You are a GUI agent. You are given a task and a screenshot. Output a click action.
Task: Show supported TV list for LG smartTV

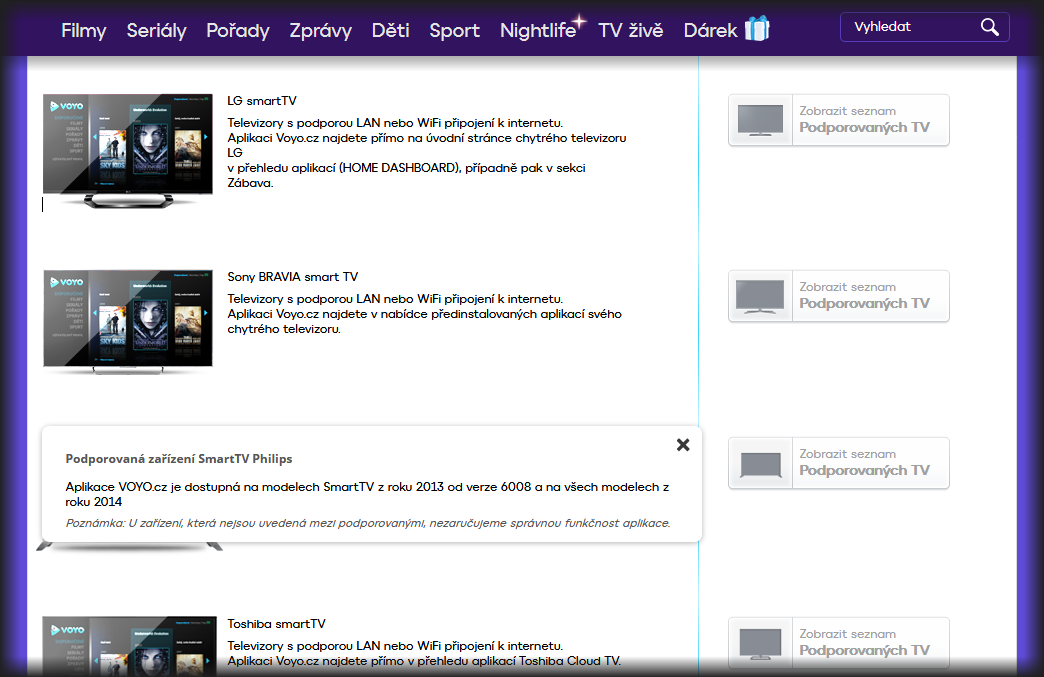[839, 120]
